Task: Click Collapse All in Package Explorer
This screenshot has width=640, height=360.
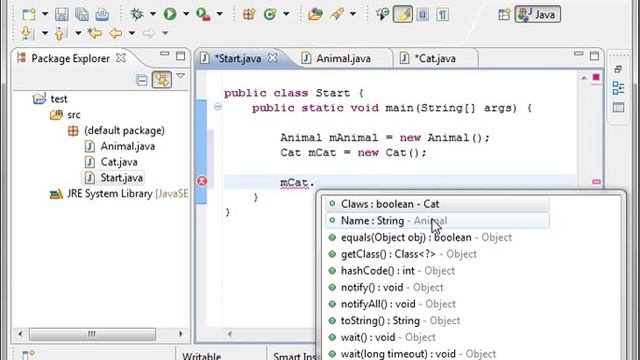Action: click(142, 80)
